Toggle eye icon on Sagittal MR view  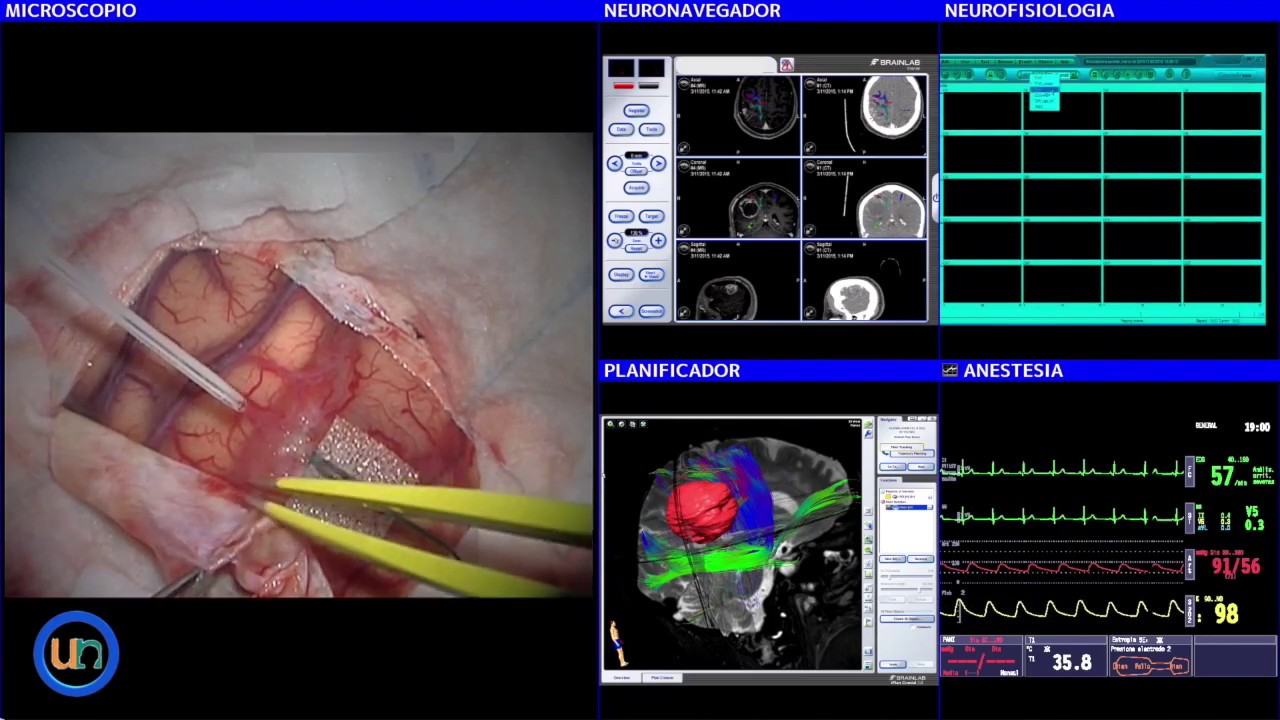[x=684, y=248]
